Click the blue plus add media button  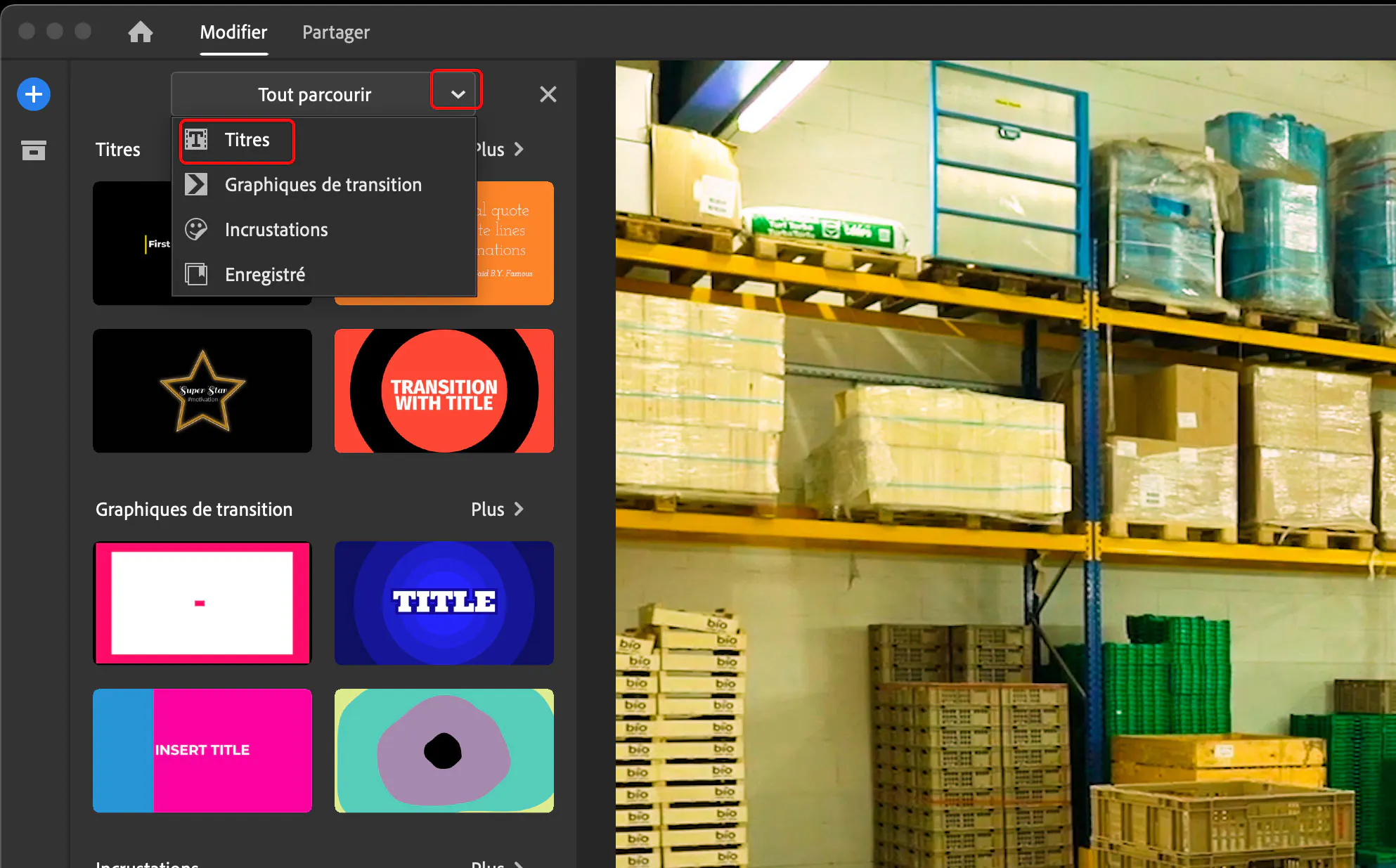tap(34, 94)
